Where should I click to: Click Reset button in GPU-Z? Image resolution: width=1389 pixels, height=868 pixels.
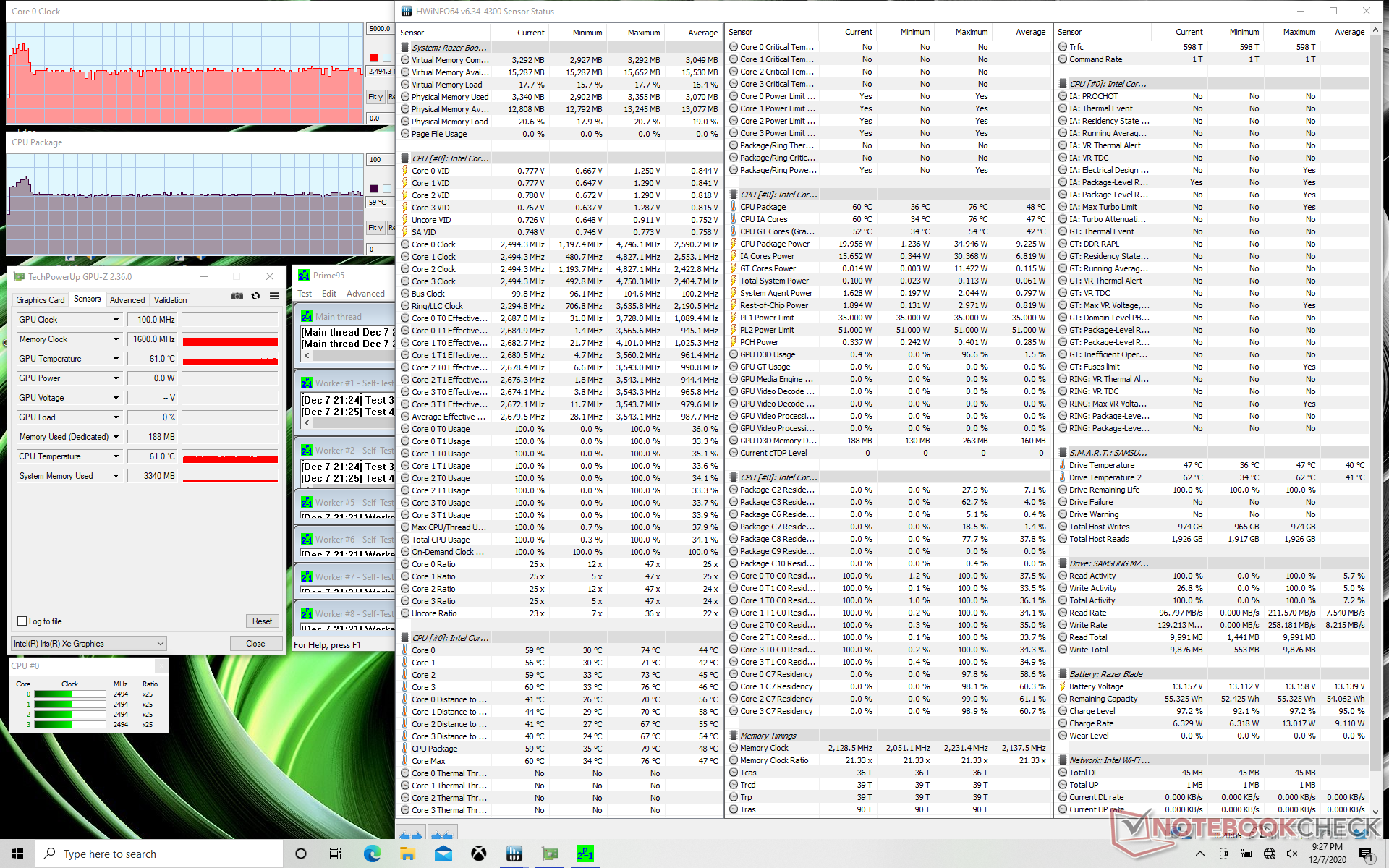tap(263, 621)
